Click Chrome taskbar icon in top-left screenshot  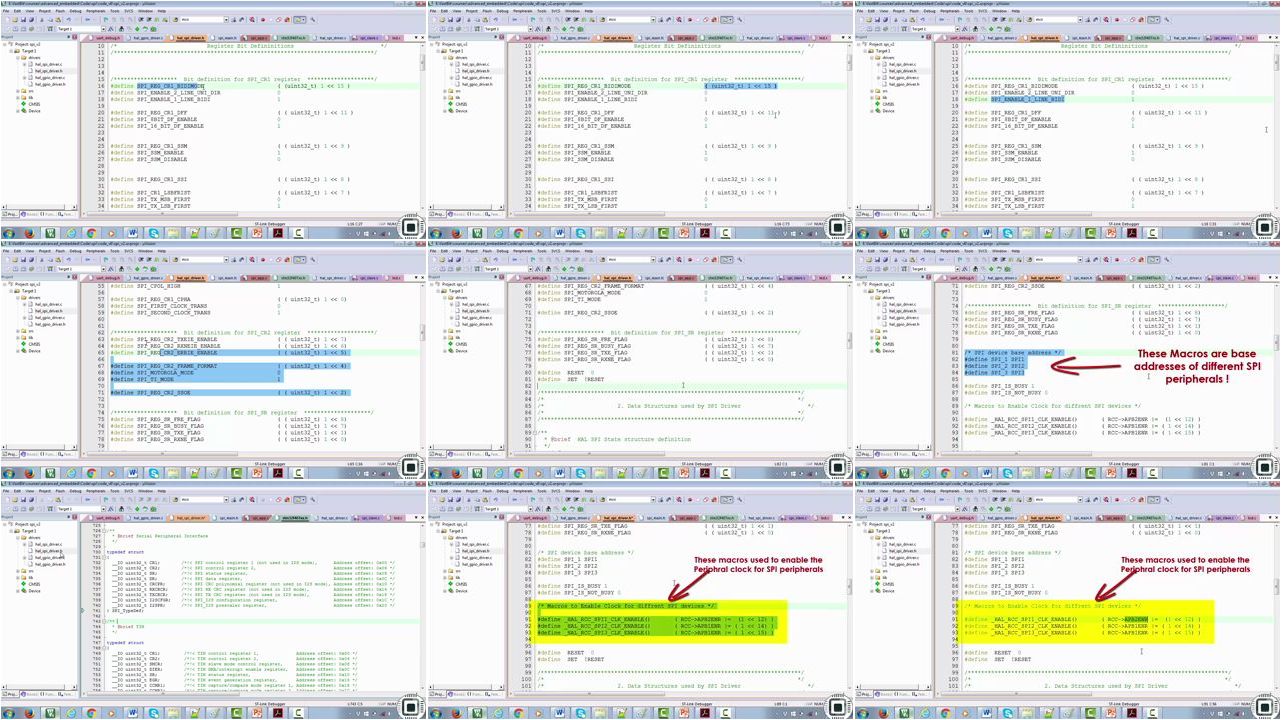click(91, 233)
